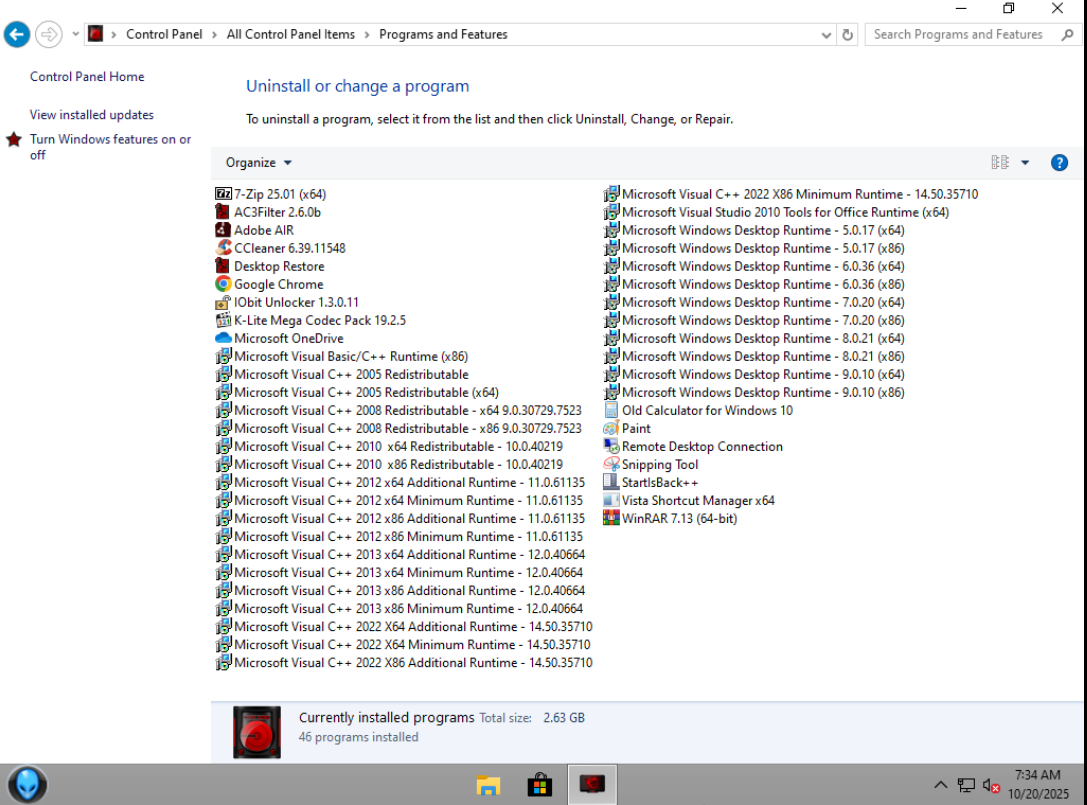Click the muted speaker tray icon
Viewport: 1087px width, 805px height.
point(991,786)
